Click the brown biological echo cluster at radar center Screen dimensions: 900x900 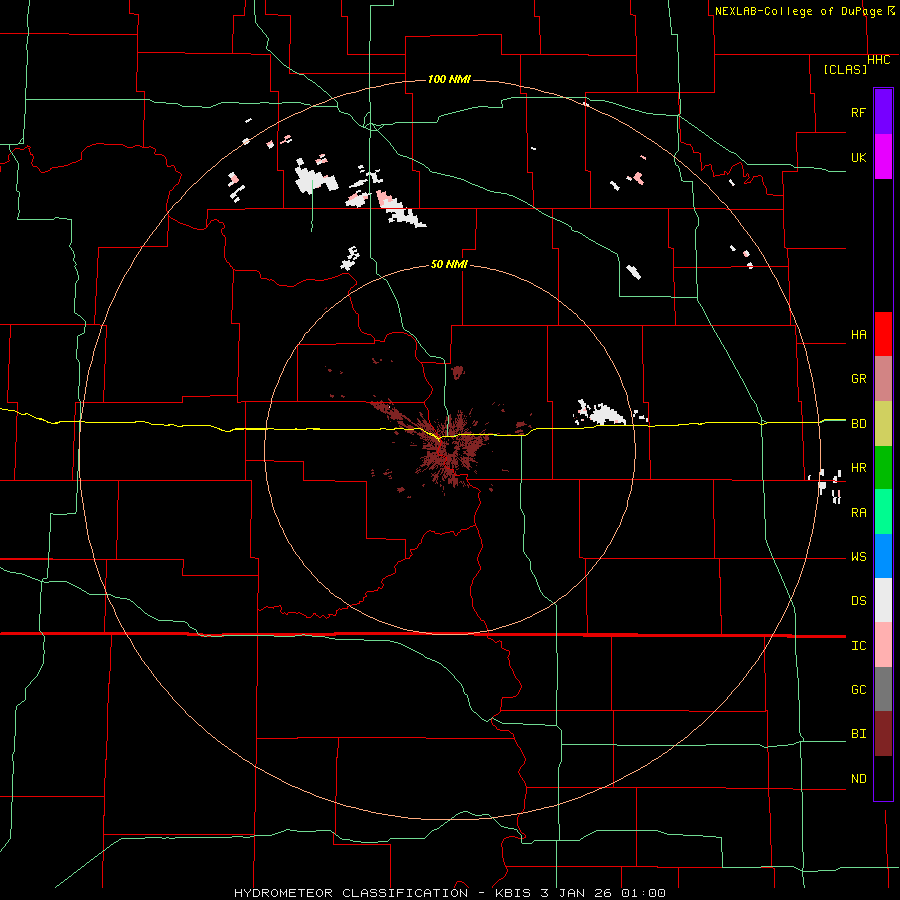pos(451,451)
